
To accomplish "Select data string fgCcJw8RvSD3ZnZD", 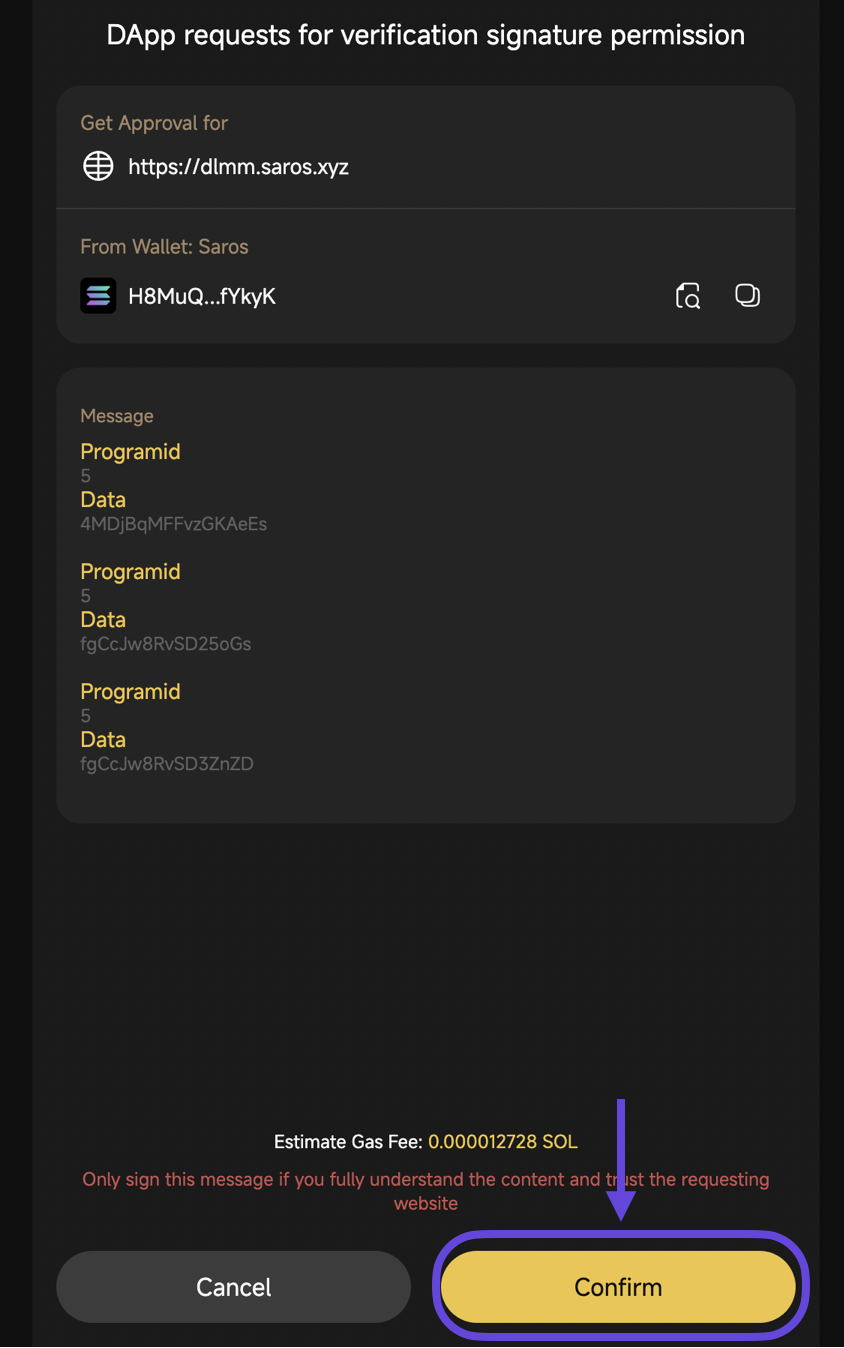I will point(167,764).
